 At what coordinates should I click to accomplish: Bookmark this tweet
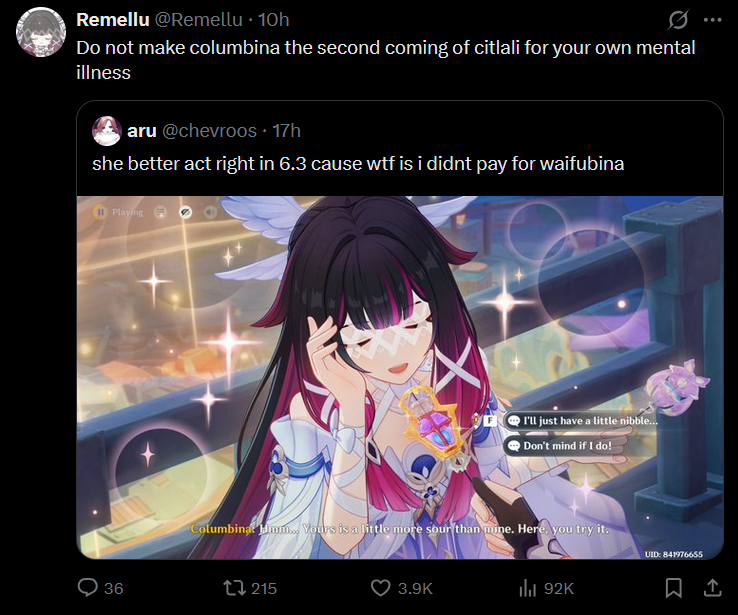point(674,588)
